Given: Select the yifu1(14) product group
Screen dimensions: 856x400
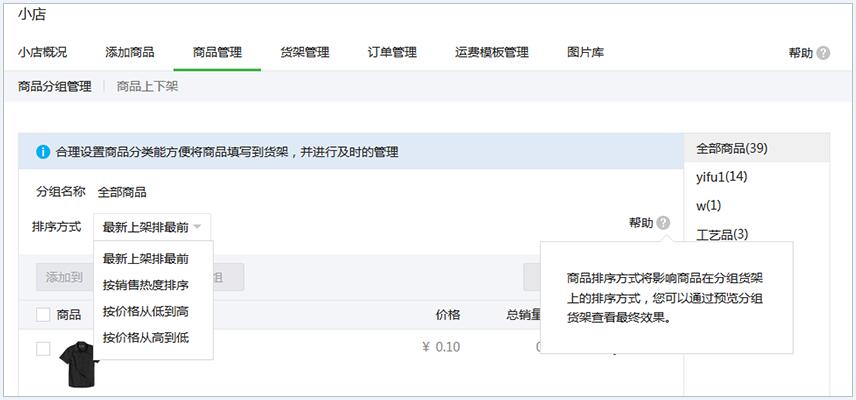Looking at the screenshot, I should tap(722, 177).
